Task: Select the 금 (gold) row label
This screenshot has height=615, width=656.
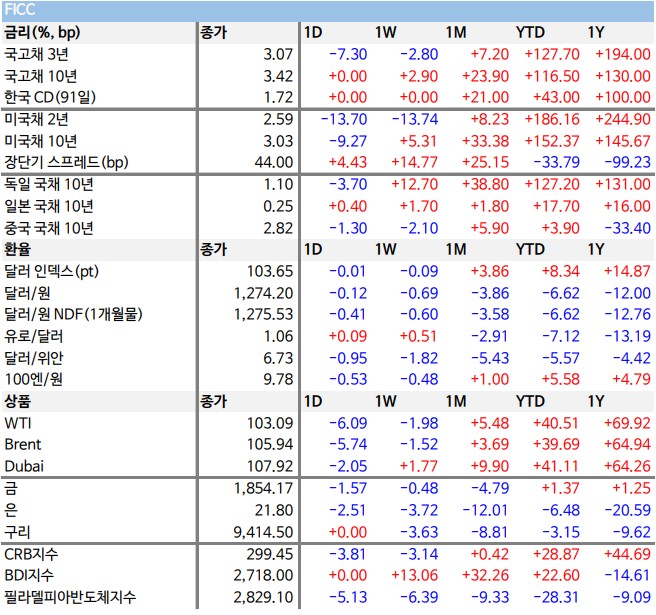Action: coord(11,488)
